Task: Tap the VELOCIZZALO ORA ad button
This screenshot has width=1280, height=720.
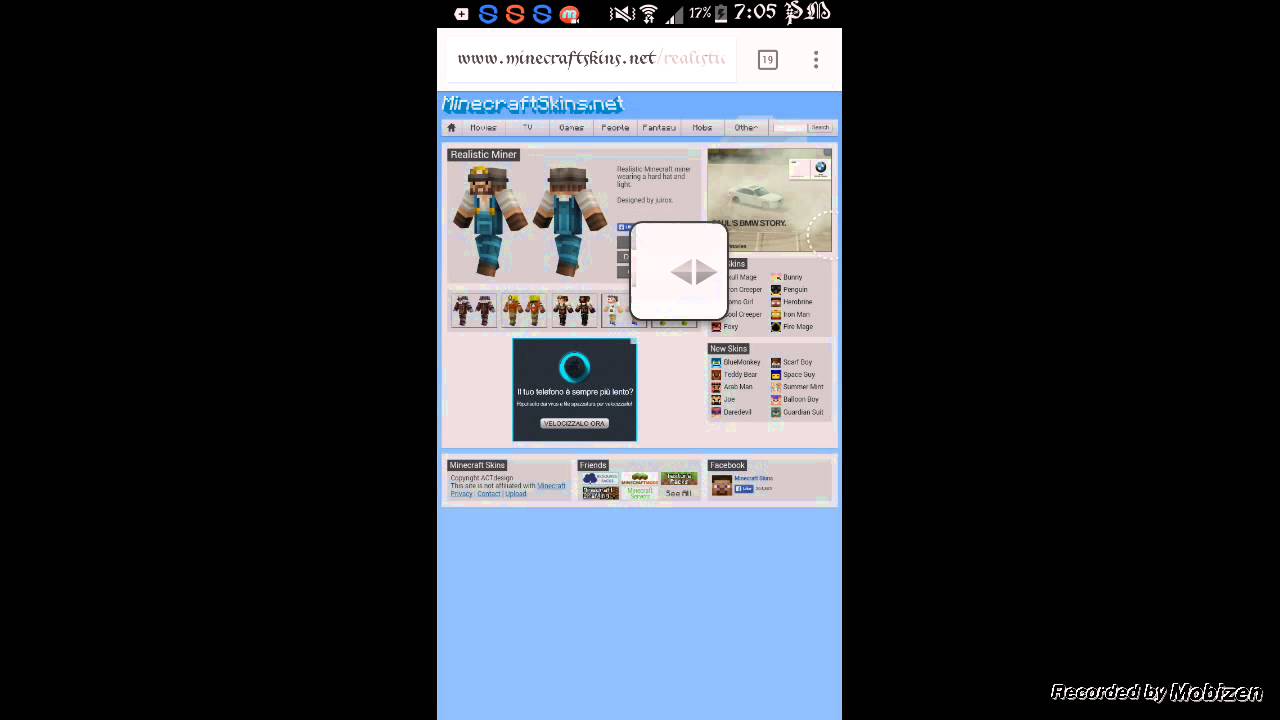Action: click(574, 423)
